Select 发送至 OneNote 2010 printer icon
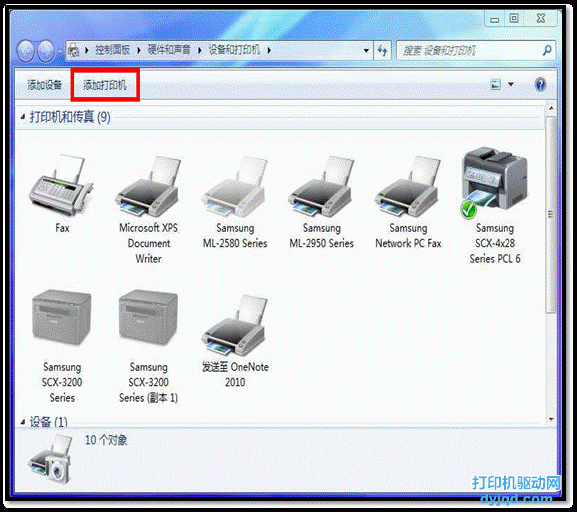 point(235,325)
